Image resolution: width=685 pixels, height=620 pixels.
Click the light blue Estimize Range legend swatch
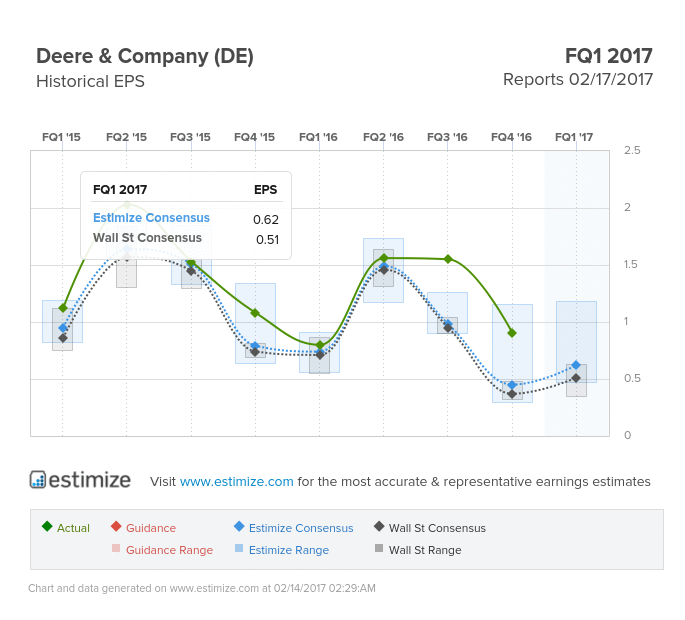pyautogui.click(x=239, y=548)
